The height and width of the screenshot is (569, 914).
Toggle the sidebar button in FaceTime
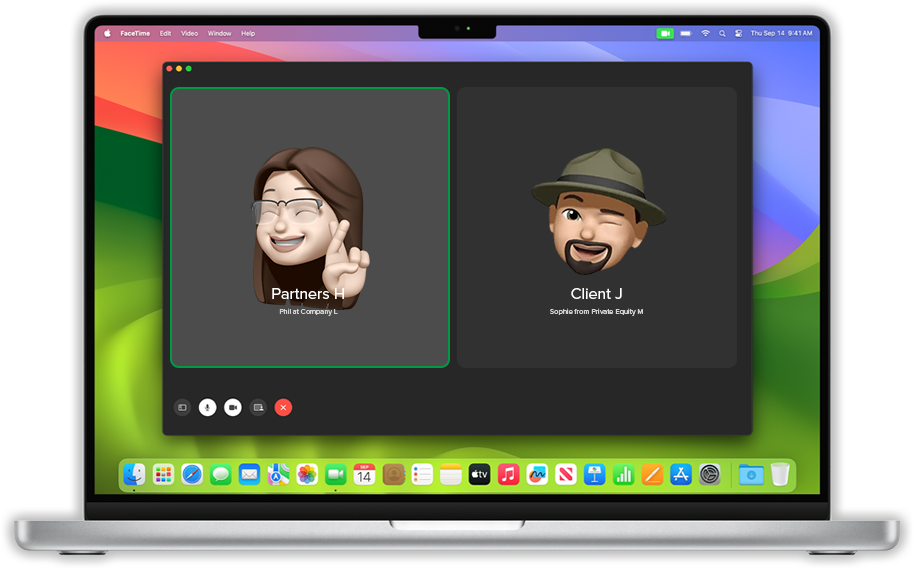pos(182,407)
